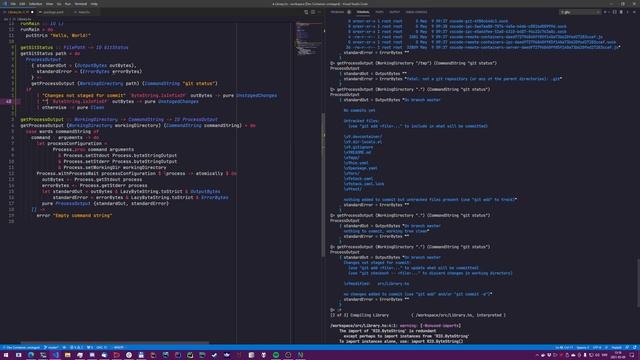Click the kill terminal trash icon
640x360 pixels.
point(621,12)
